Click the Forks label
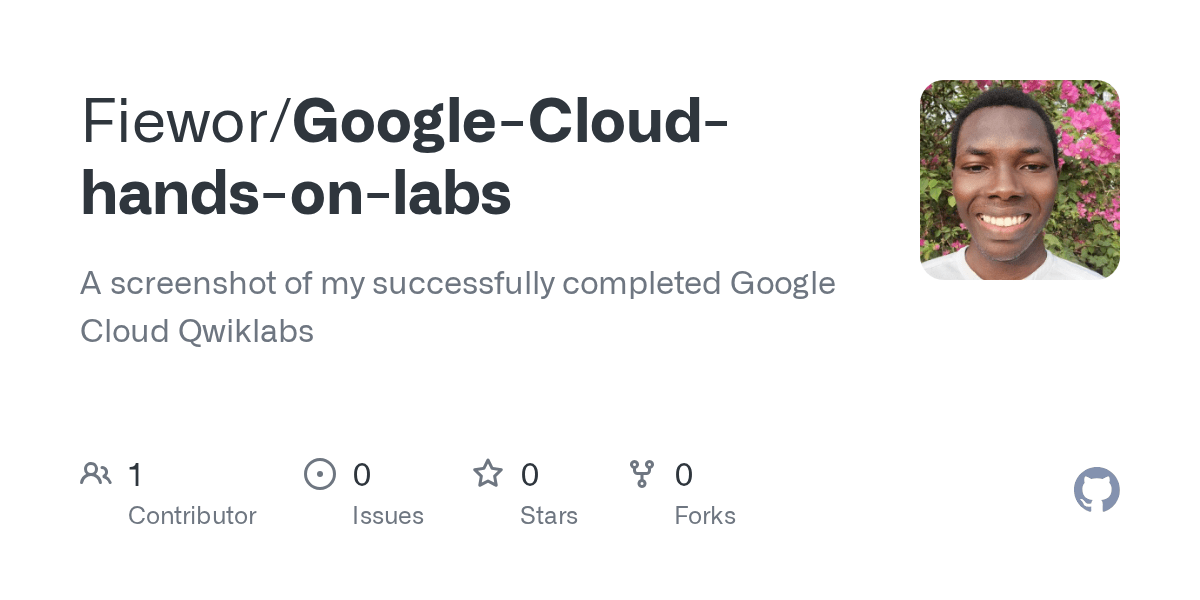Screen dimensions: 1200x600 pos(705,516)
